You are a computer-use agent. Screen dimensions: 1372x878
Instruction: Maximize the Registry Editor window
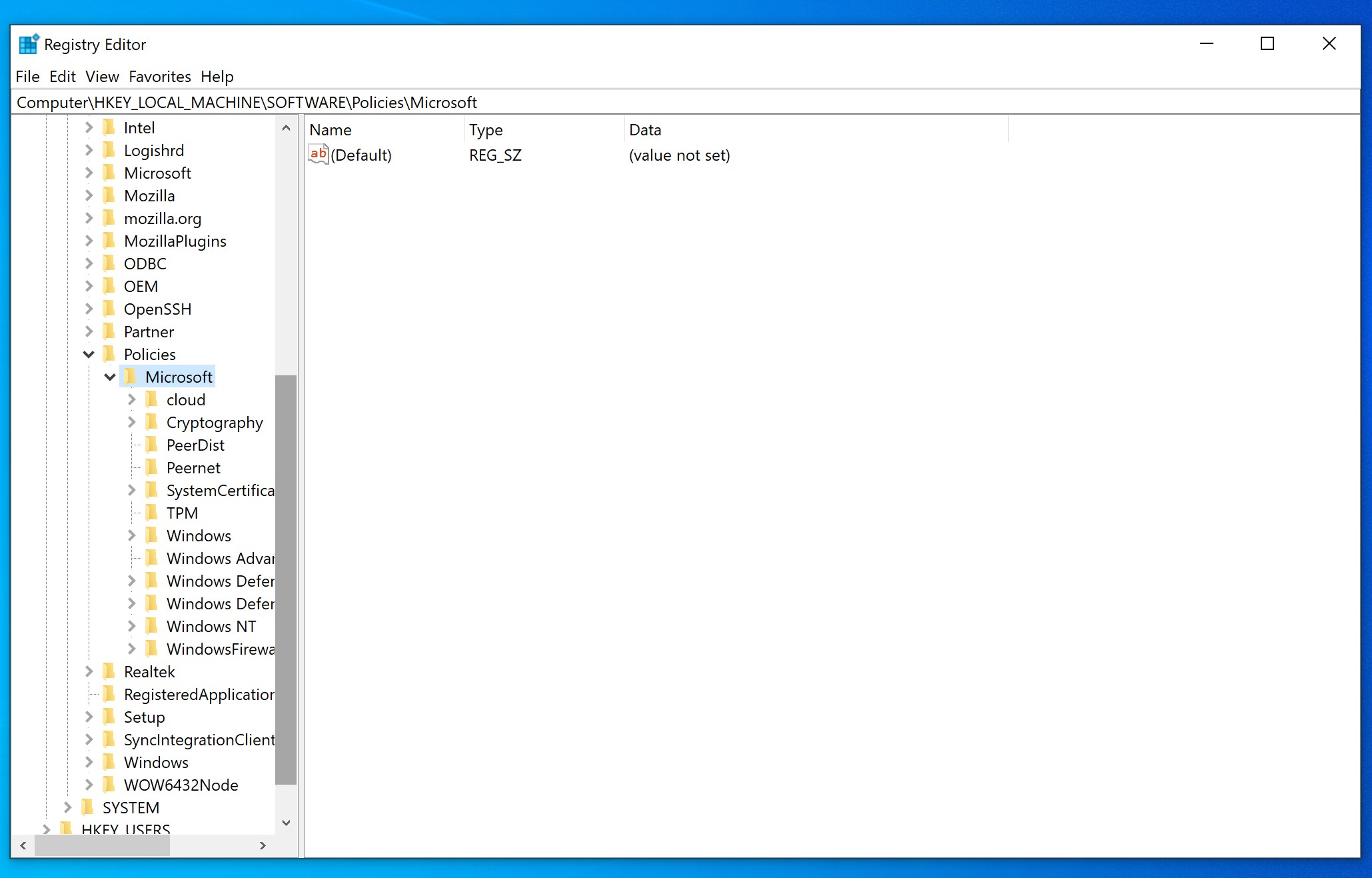click(x=1267, y=44)
